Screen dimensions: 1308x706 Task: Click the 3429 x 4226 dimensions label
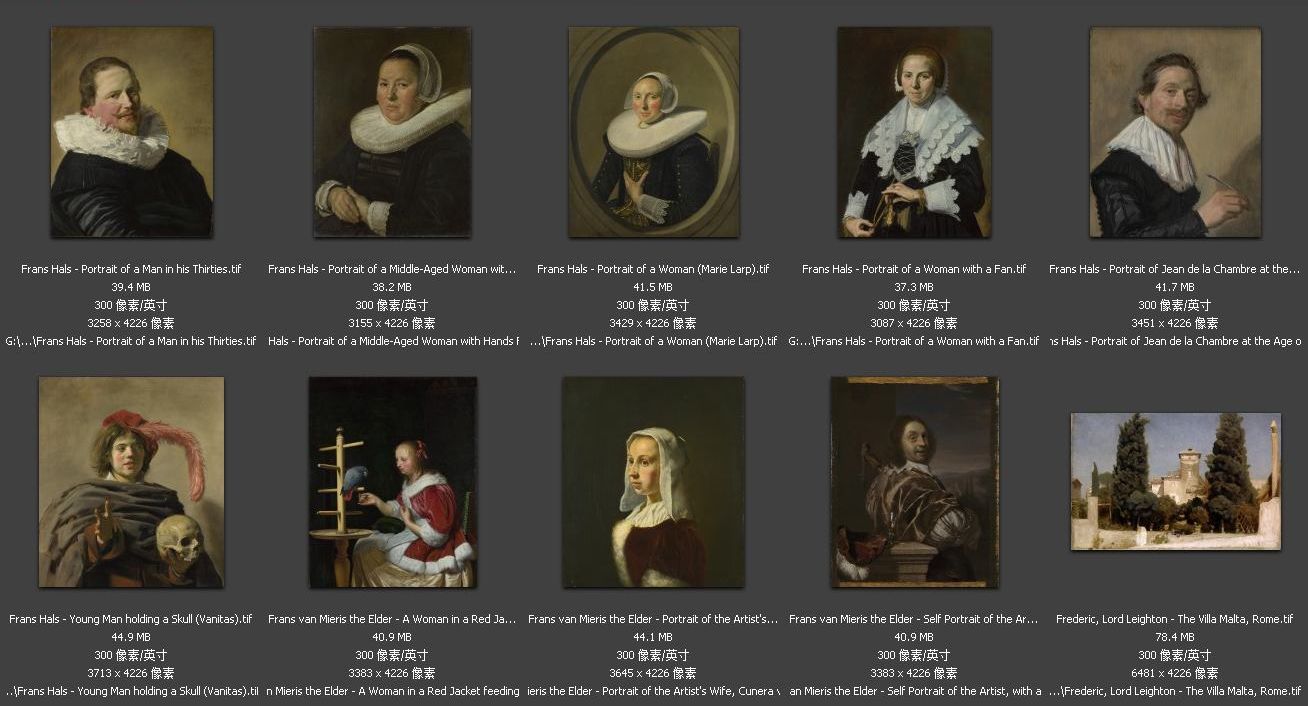[x=653, y=323]
